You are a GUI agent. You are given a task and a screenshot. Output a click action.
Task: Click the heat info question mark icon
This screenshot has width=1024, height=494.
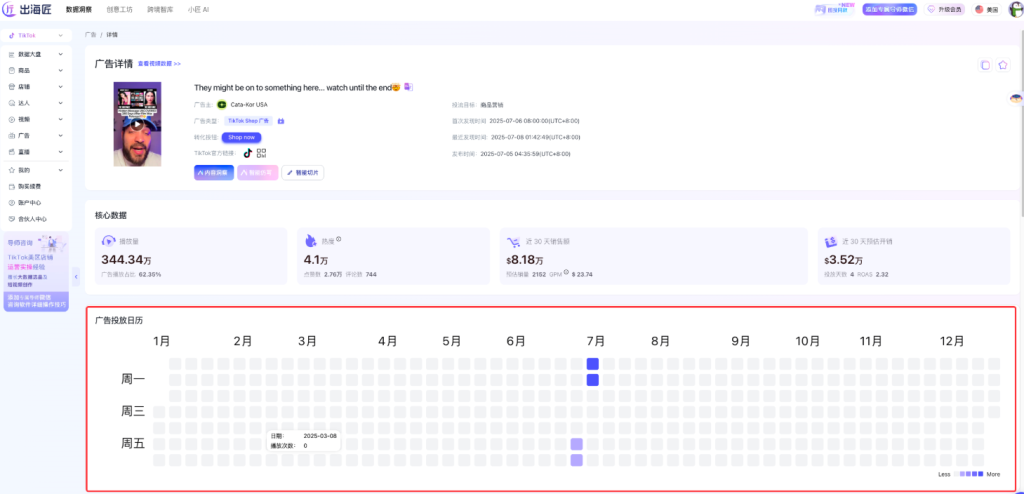click(x=339, y=239)
